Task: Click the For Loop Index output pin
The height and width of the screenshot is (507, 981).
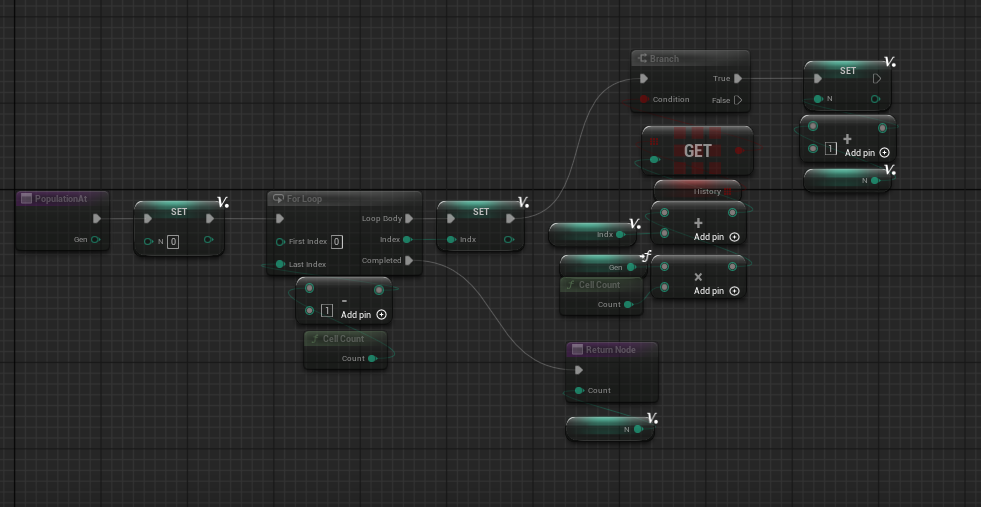Action: tap(407, 239)
